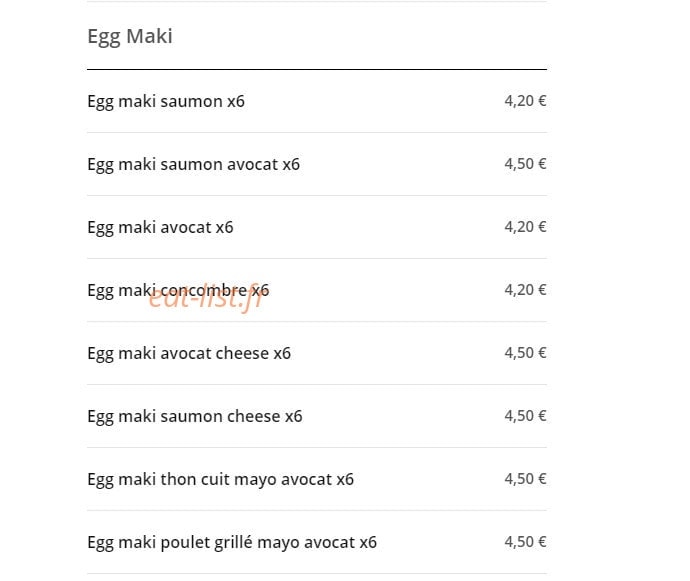Click the price of avocat cheese x6

[x=525, y=353]
